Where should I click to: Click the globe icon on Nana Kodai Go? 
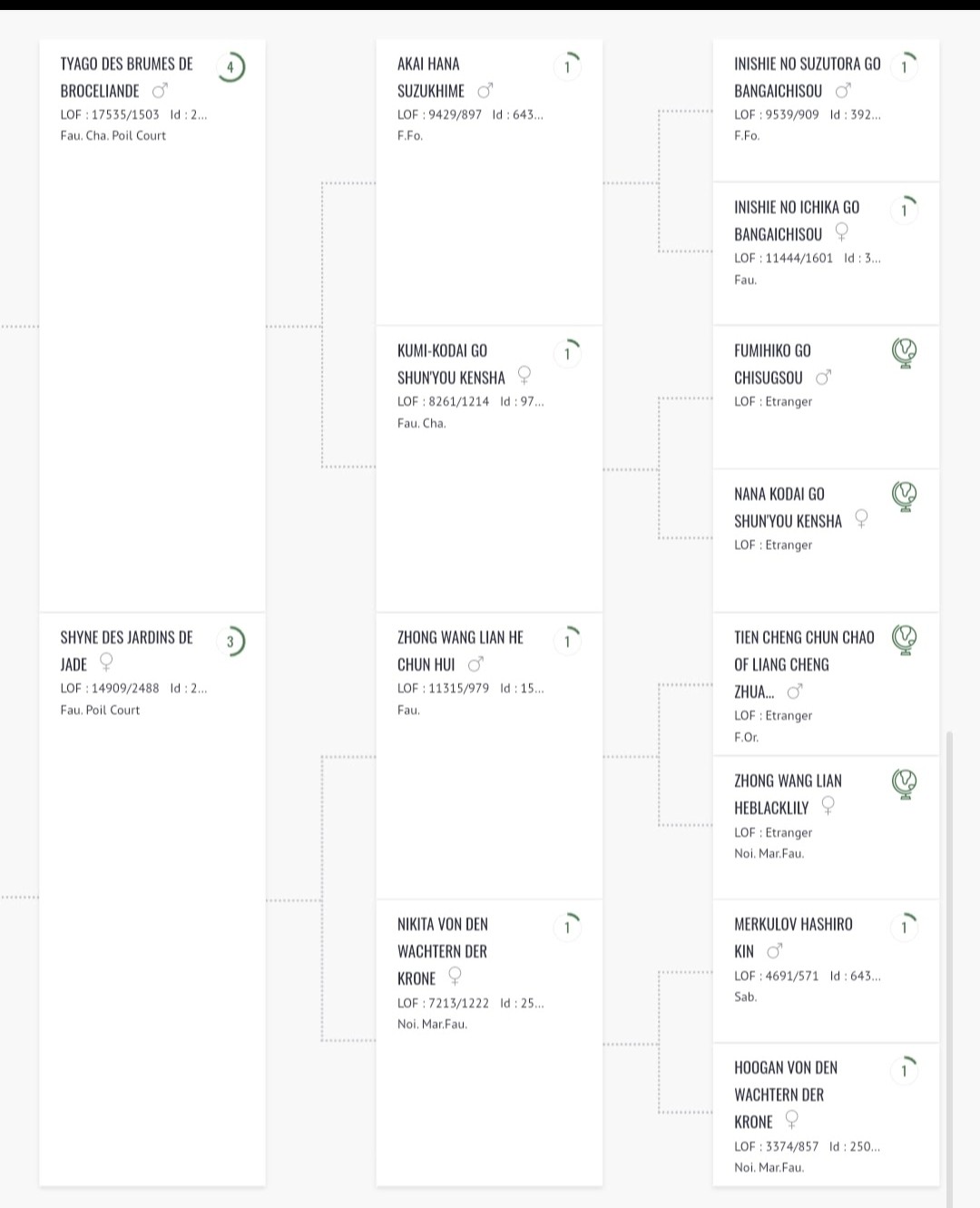coord(905,496)
